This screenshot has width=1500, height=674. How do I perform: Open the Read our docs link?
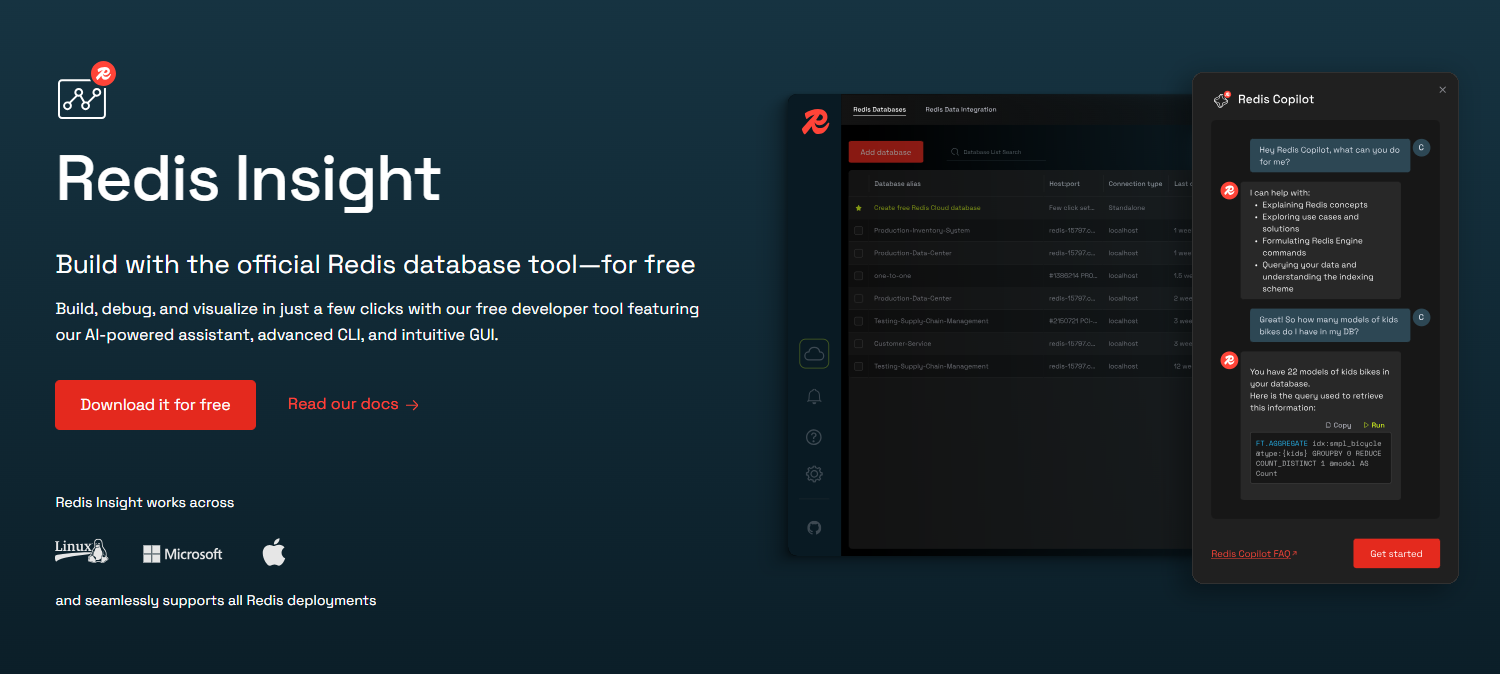coord(353,404)
